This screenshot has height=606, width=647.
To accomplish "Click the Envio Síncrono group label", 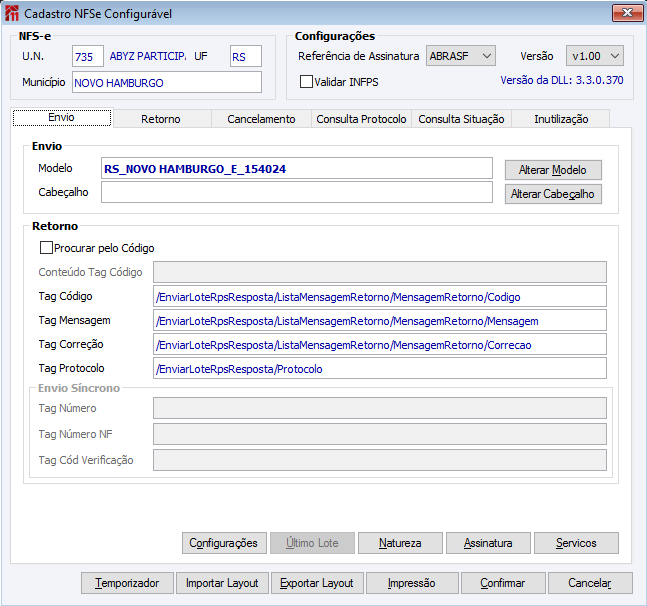I will (79, 388).
